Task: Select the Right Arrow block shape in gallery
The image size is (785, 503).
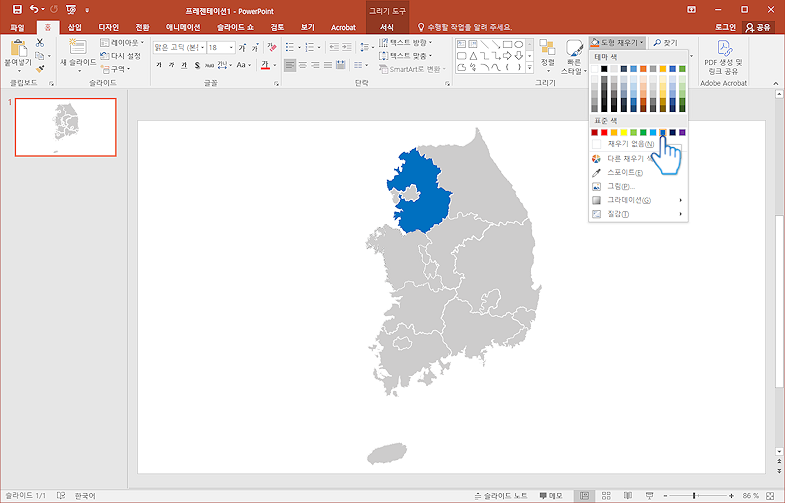Action: (x=507, y=56)
